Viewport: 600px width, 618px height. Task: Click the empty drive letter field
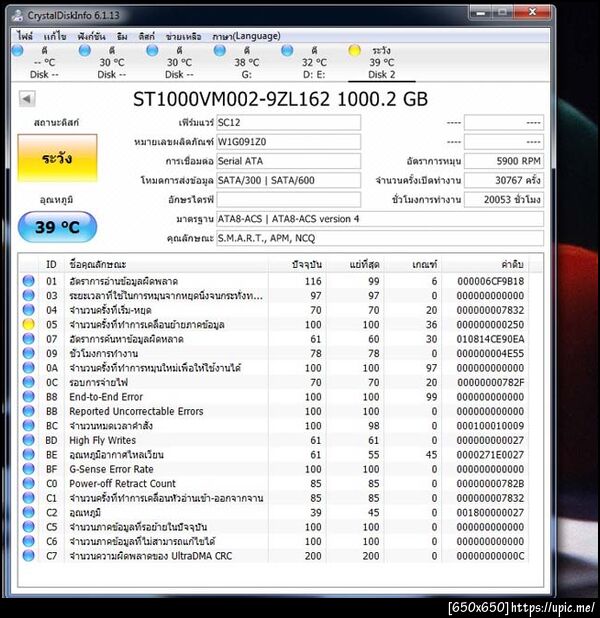coord(289,200)
